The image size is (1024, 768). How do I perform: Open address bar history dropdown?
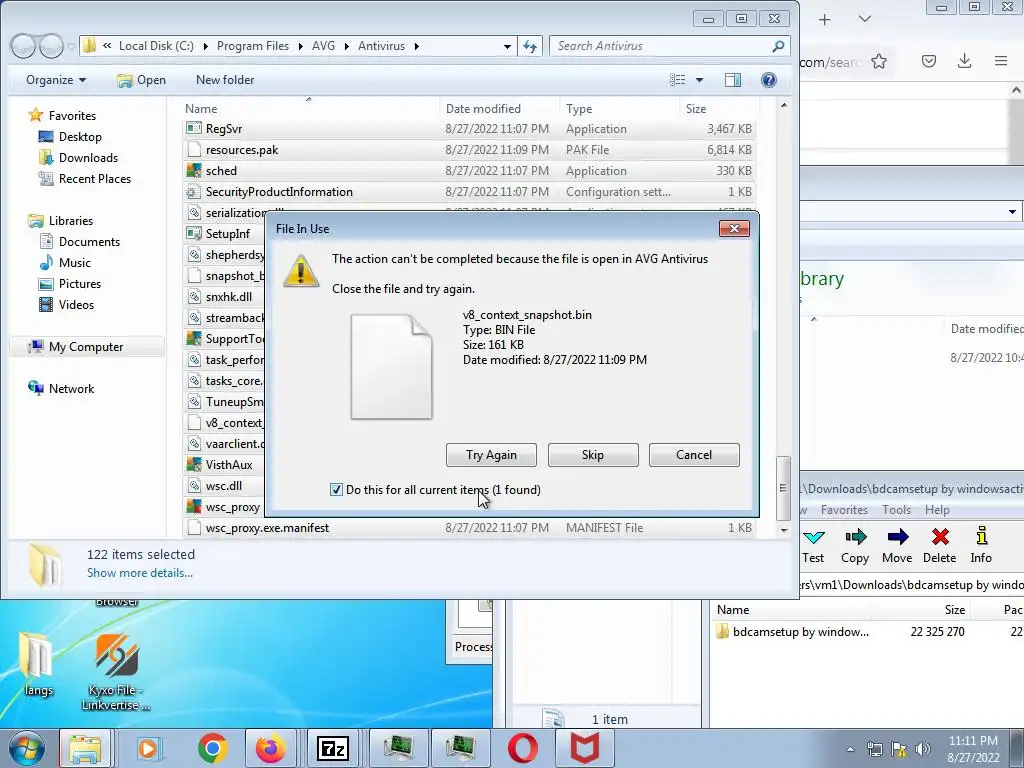click(x=507, y=46)
